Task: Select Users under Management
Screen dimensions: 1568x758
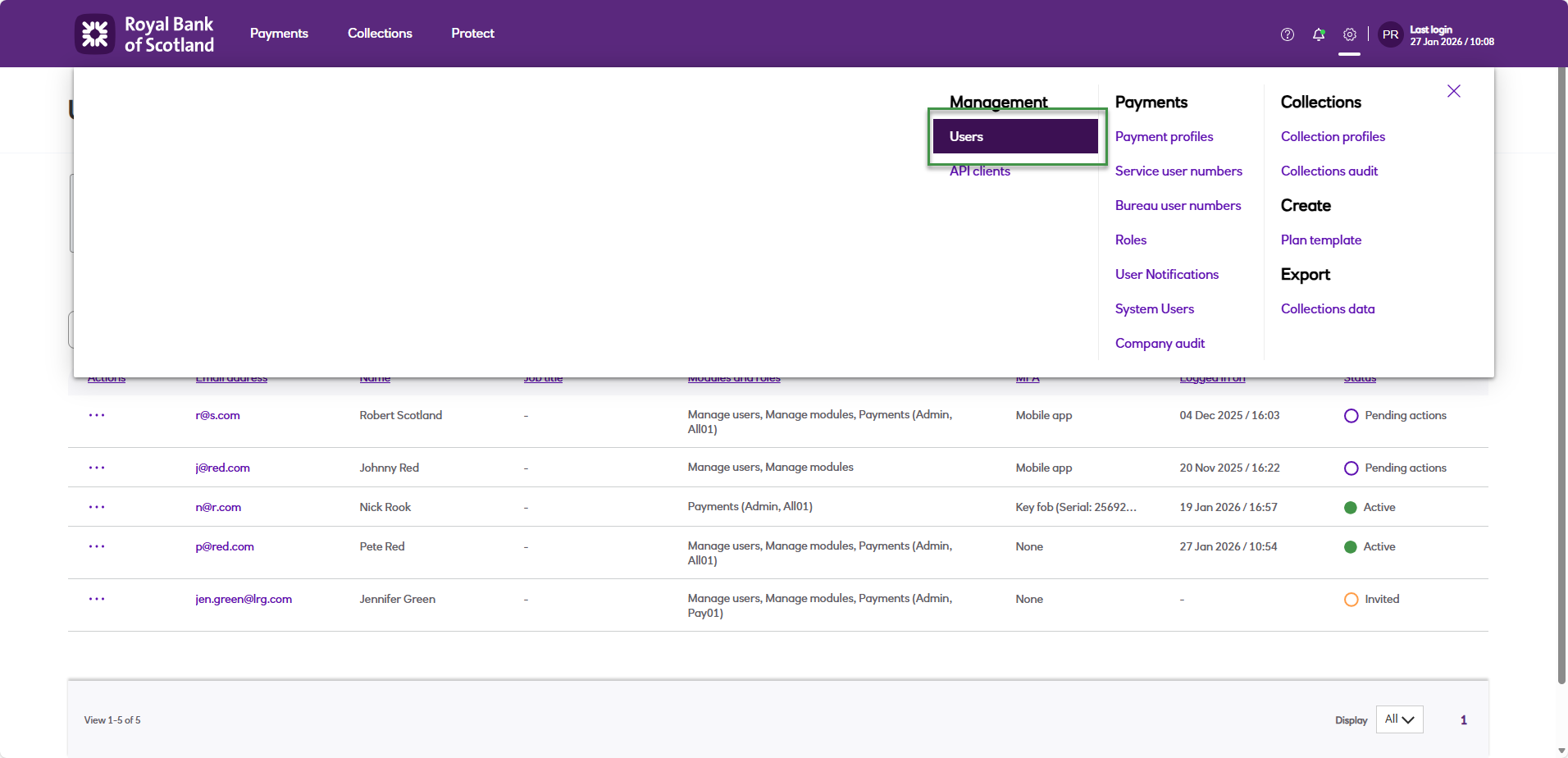Action: click(x=1015, y=136)
